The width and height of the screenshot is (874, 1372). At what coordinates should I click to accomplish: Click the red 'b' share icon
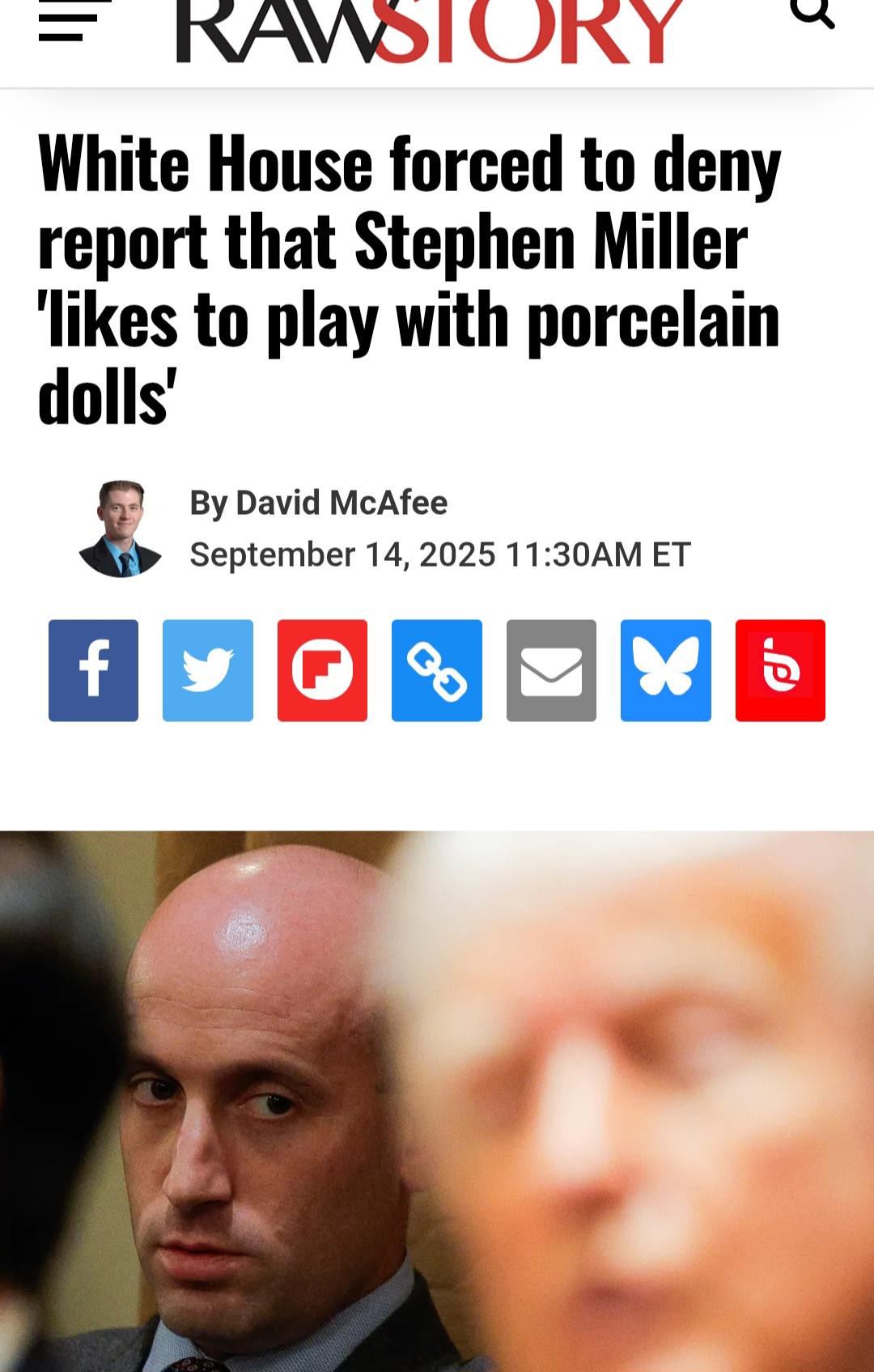tap(780, 670)
